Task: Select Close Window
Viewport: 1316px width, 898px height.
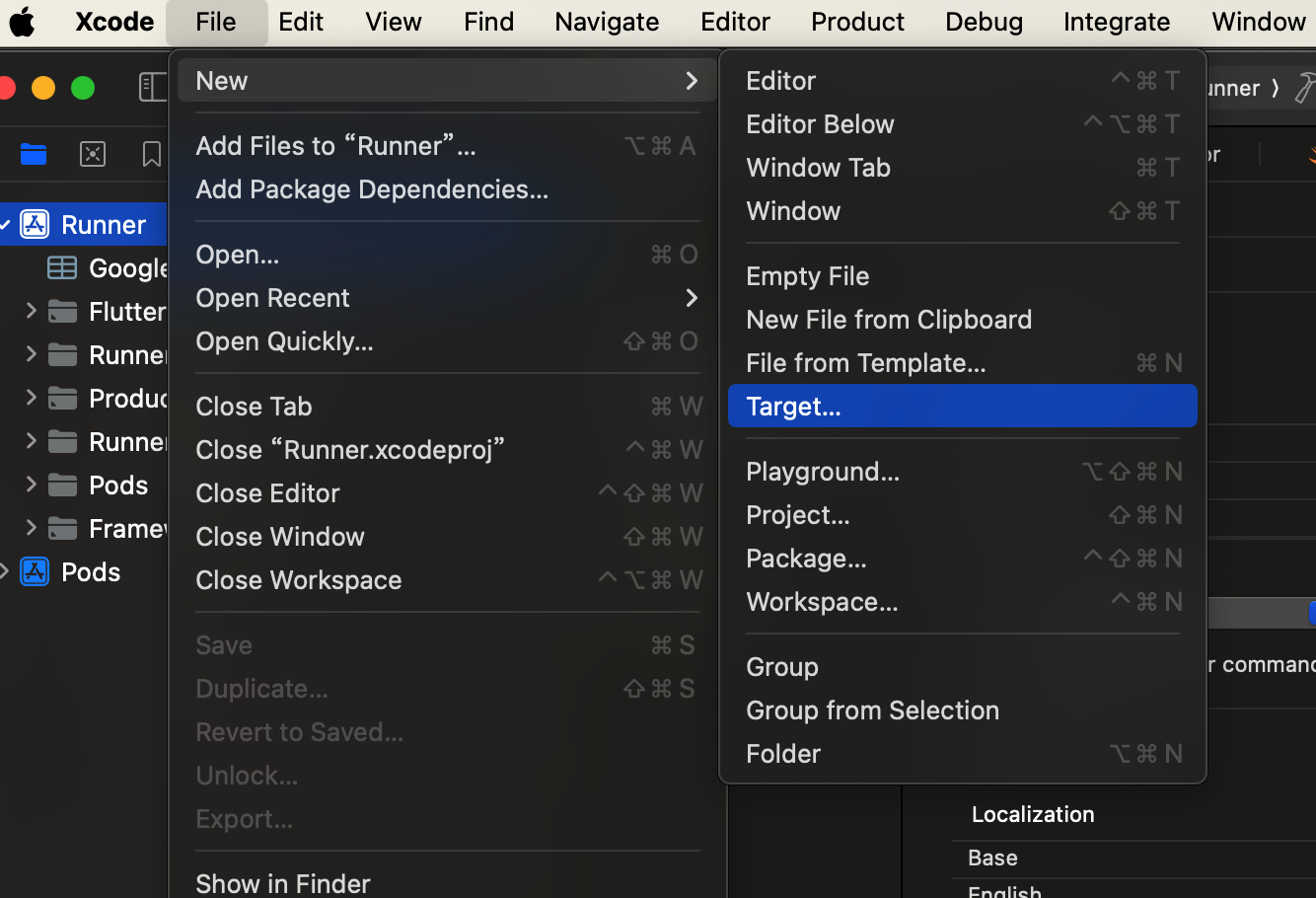Action: 447,536
